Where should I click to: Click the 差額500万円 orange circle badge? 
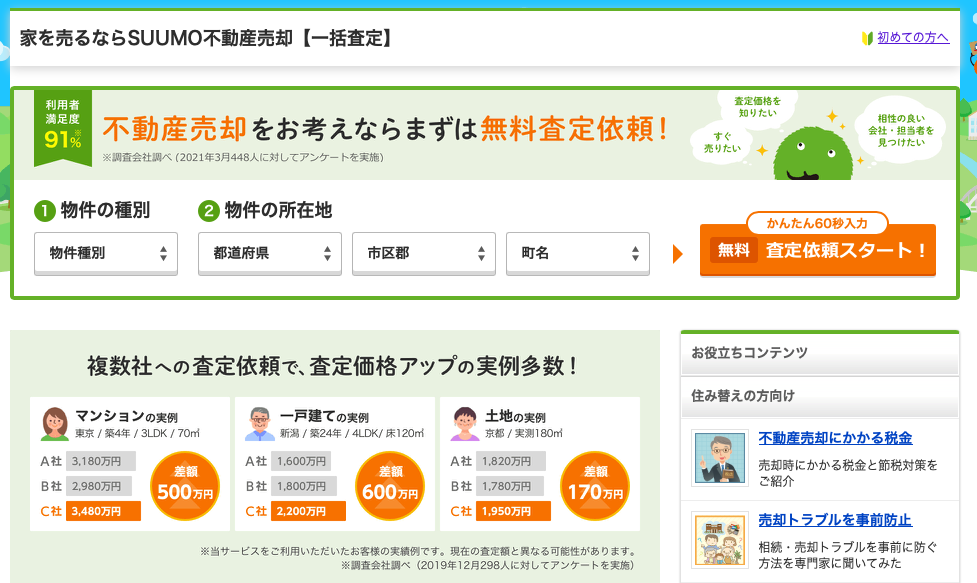click(185, 486)
